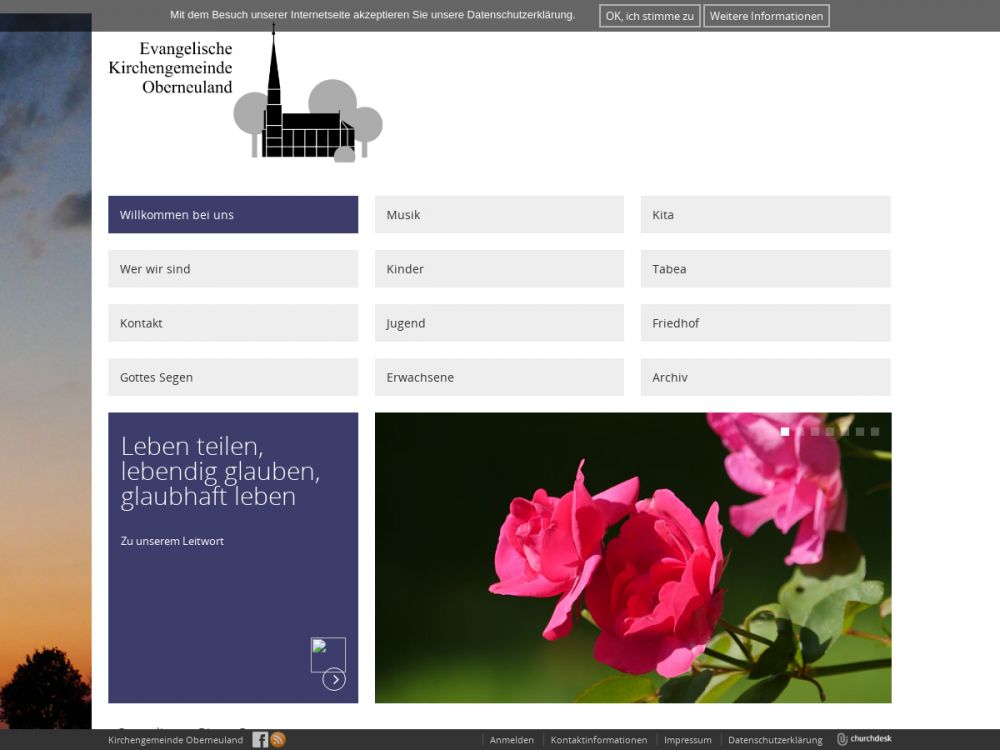Open the 'Willkommen bei uns' menu item
This screenshot has width=1000, height=750.
pyautogui.click(x=233, y=215)
